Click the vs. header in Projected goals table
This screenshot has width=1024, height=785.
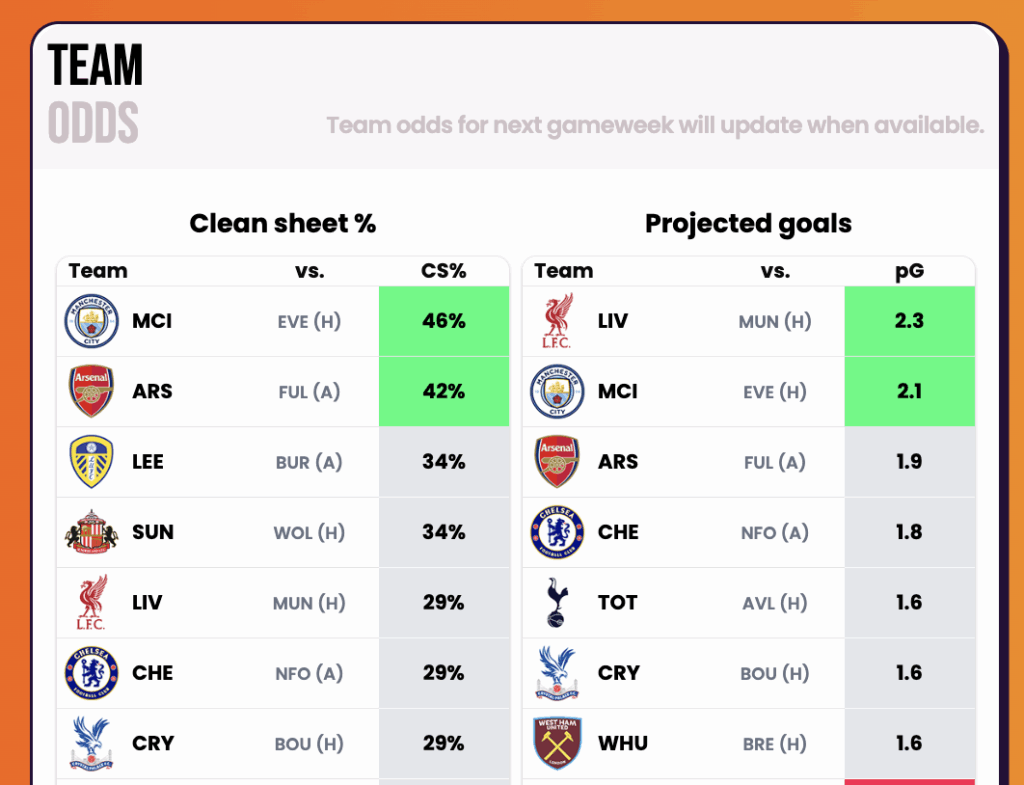[x=775, y=271]
